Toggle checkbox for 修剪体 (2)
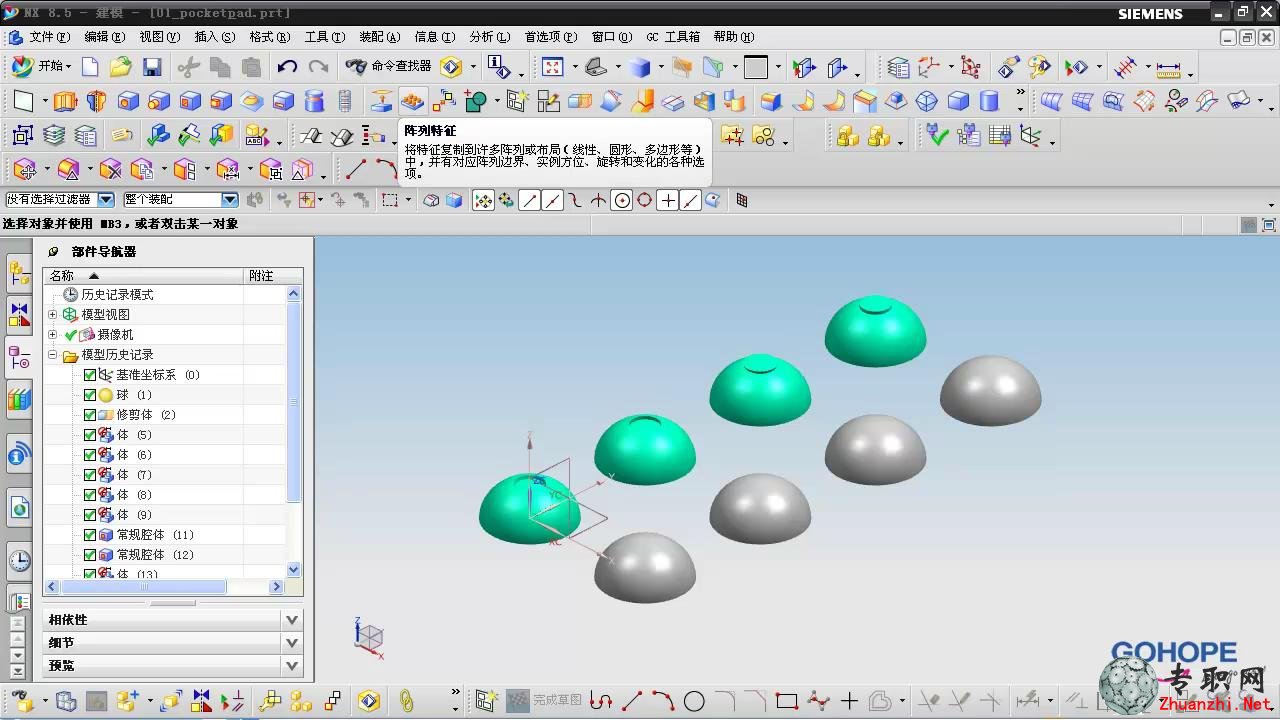1280x720 pixels. click(x=90, y=415)
